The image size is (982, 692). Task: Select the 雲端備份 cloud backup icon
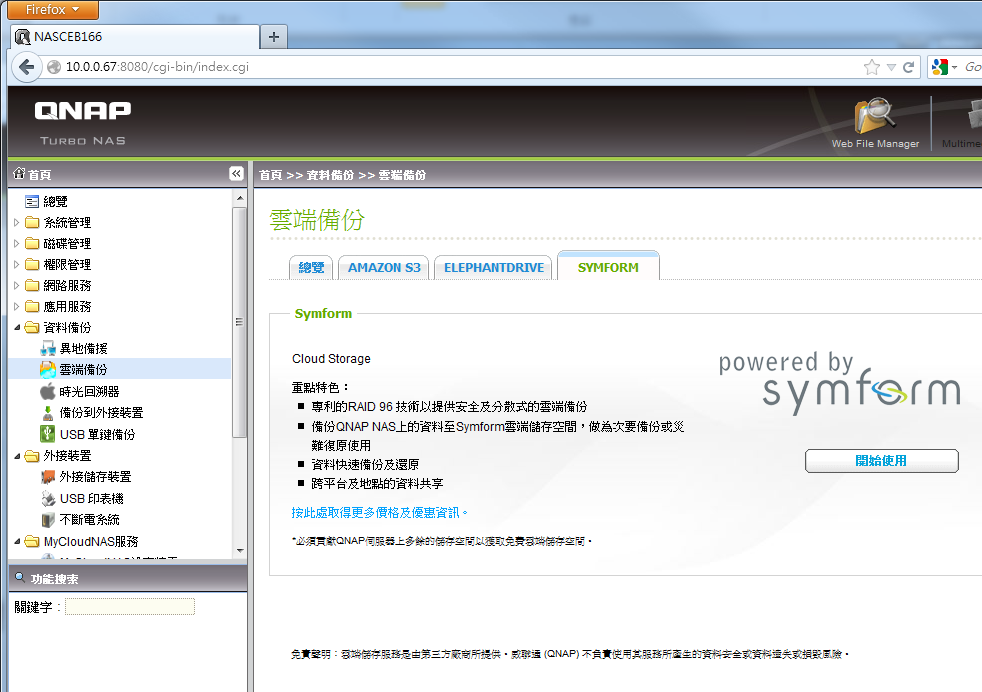tap(48, 369)
